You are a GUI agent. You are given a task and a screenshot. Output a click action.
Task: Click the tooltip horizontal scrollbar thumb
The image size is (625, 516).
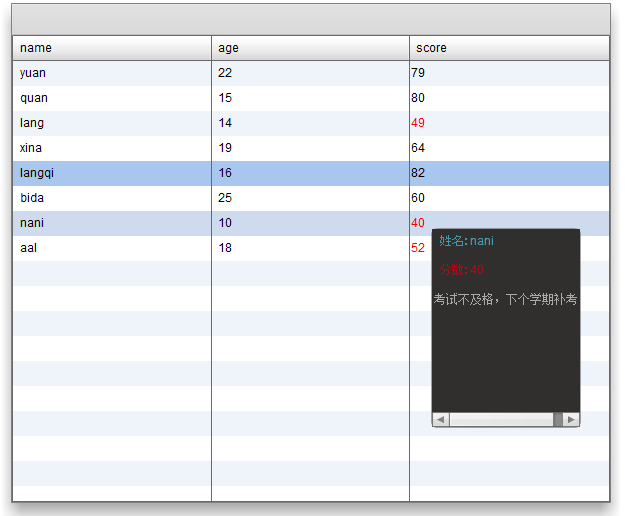558,420
